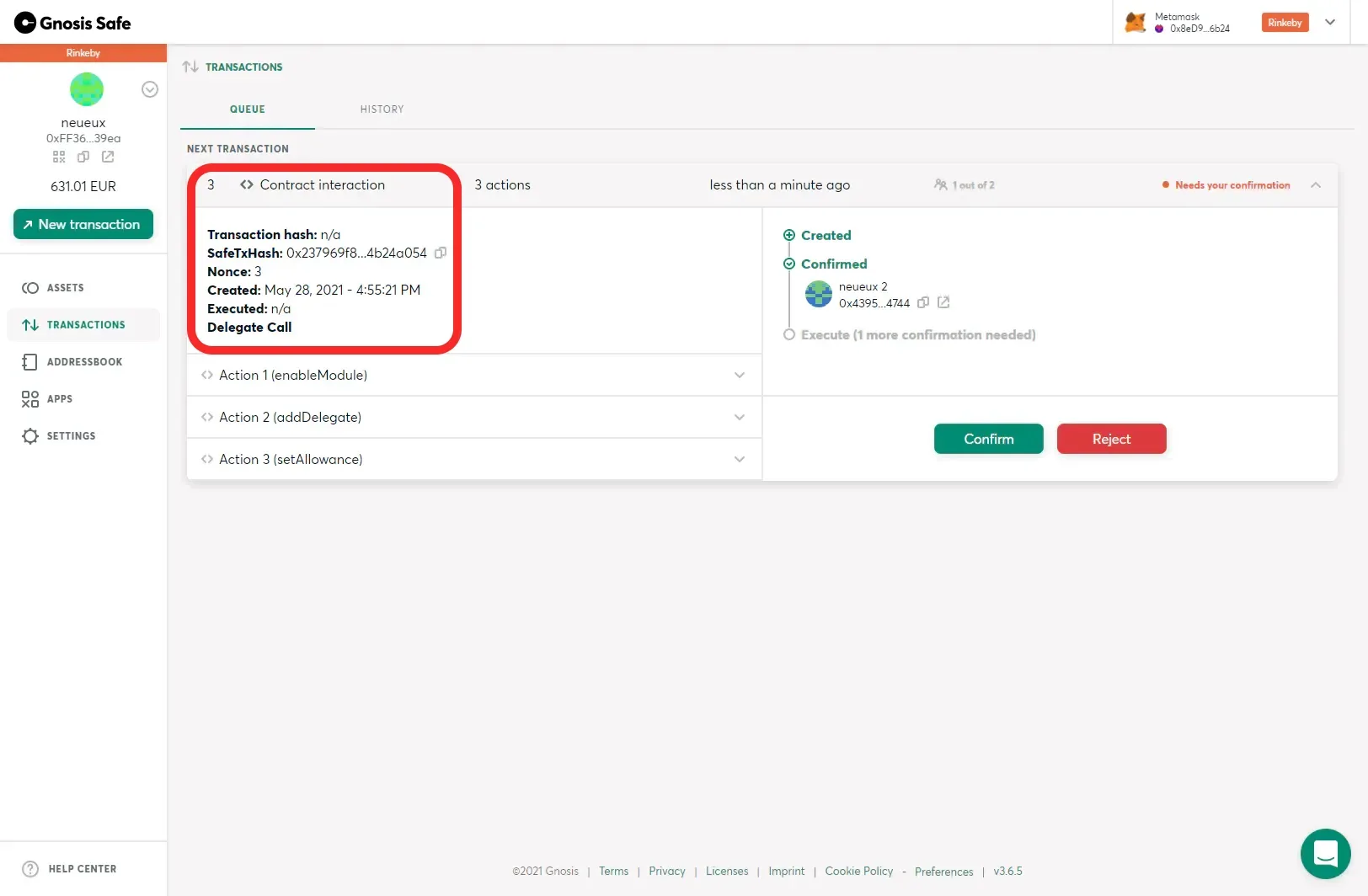Start a New transaction
The width and height of the screenshot is (1368, 896).
pos(83,224)
